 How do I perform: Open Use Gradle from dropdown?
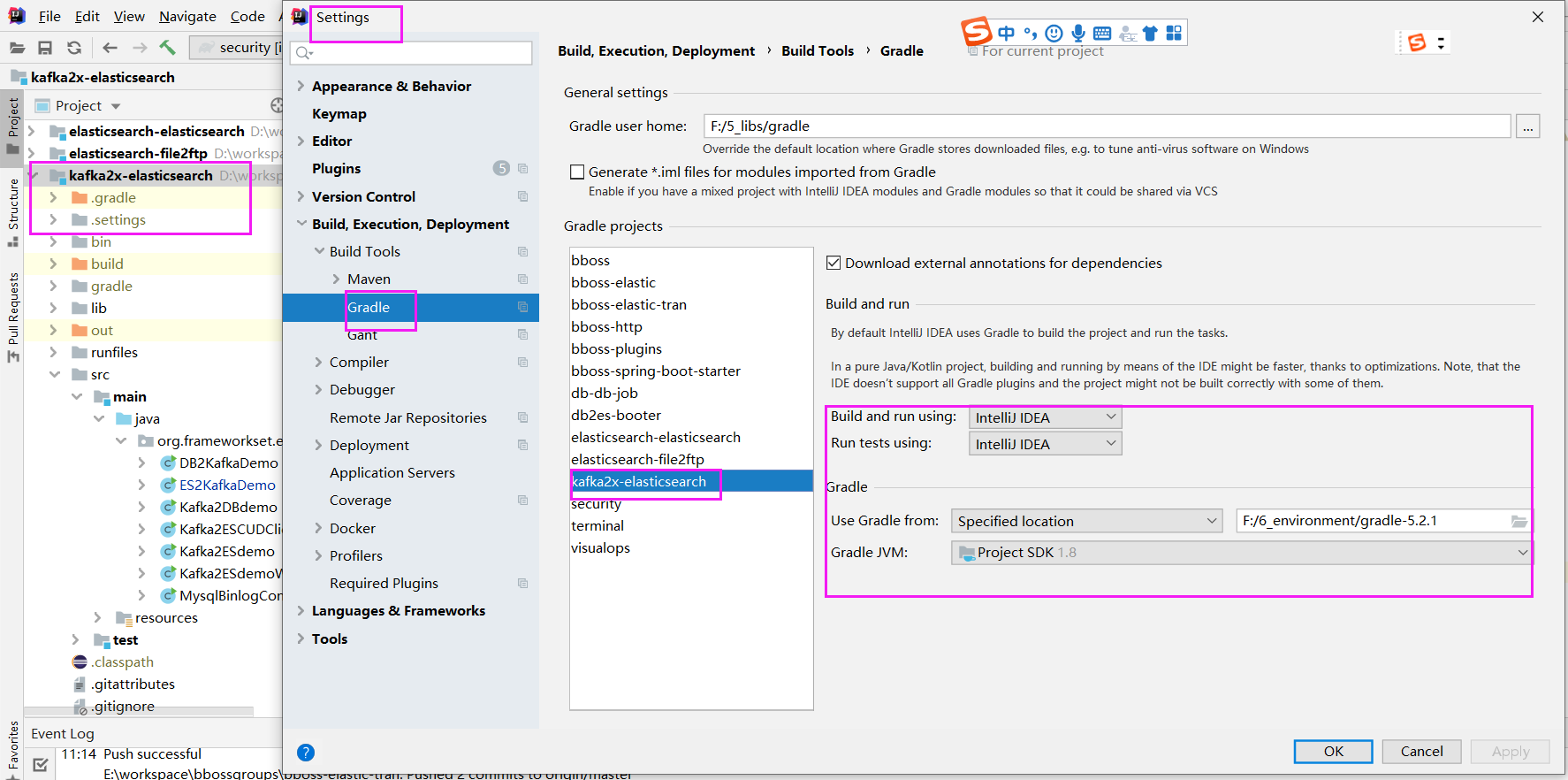click(1087, 521)
